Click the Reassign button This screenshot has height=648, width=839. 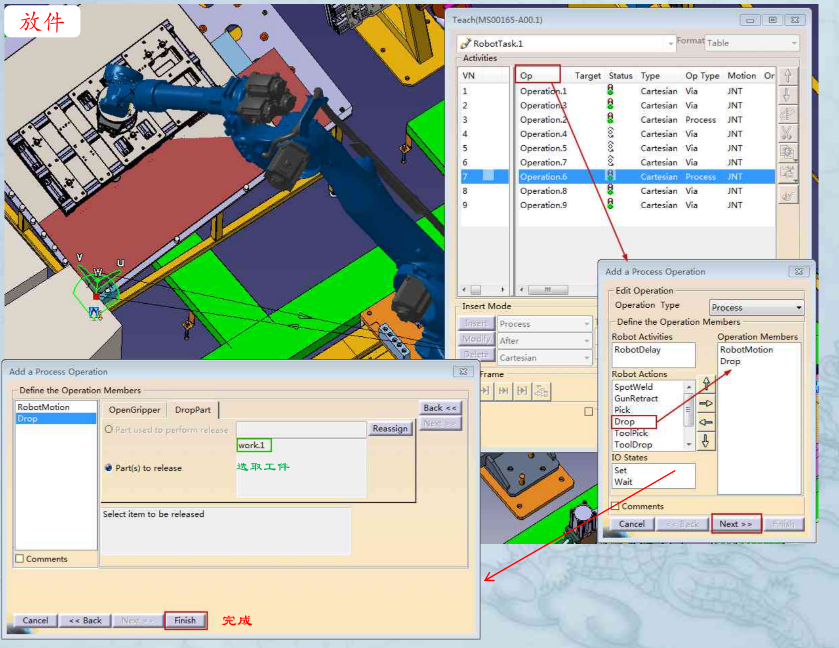tap(390, 429)
